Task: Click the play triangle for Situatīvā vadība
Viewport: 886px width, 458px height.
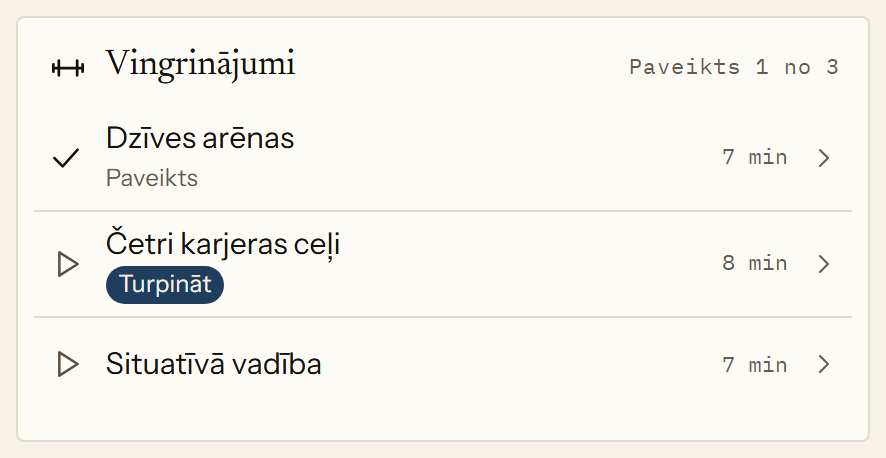Action: pyautogui.click(x=68, y=364)
